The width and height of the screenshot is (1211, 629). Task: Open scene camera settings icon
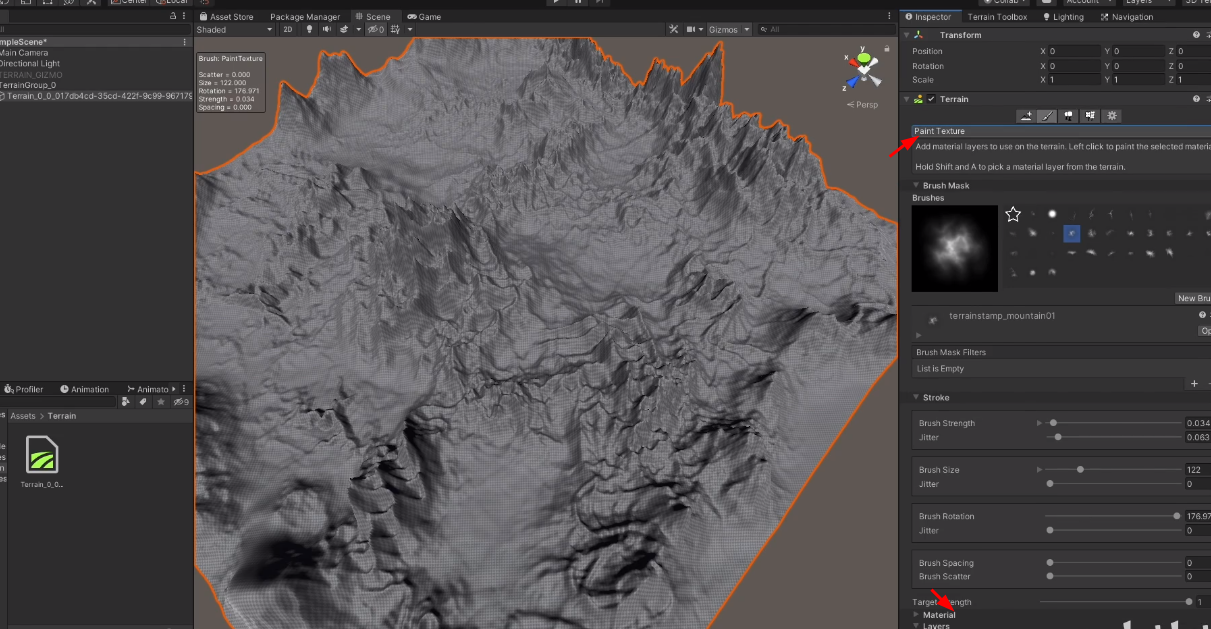(x=689, y=30)
